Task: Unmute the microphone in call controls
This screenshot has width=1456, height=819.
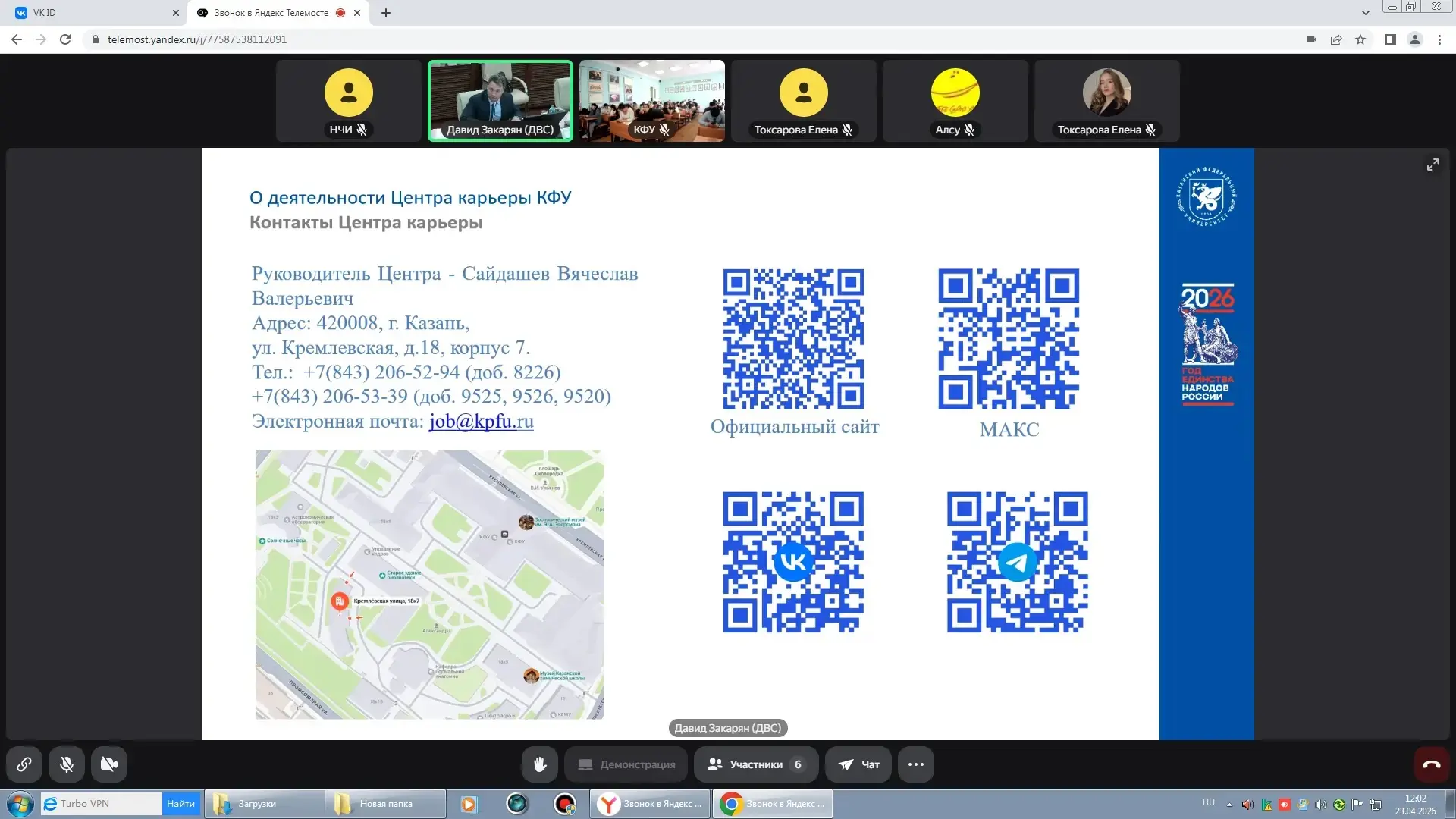Action: point(67,764)
